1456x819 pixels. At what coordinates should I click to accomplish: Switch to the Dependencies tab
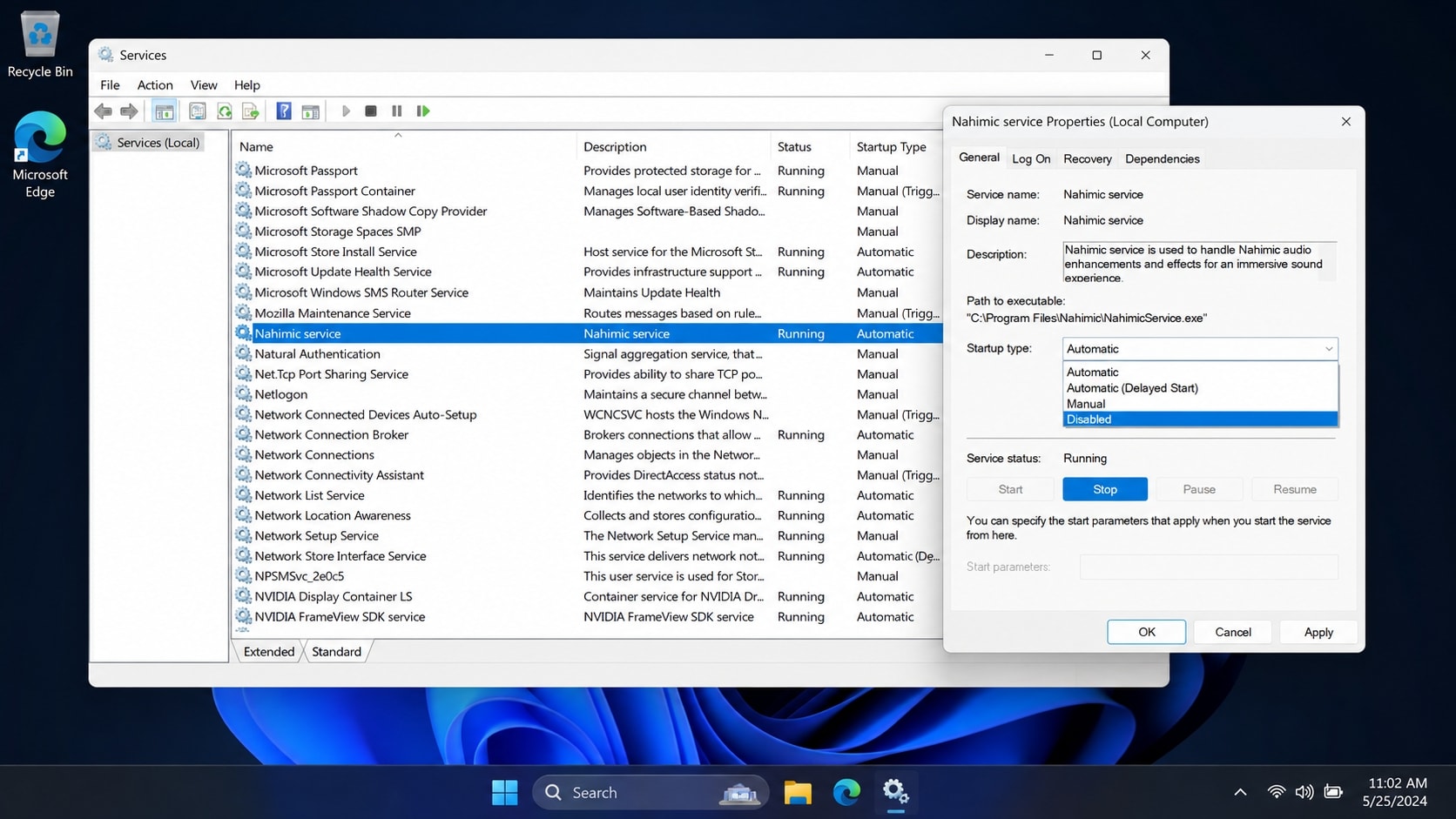(1162, 159)
